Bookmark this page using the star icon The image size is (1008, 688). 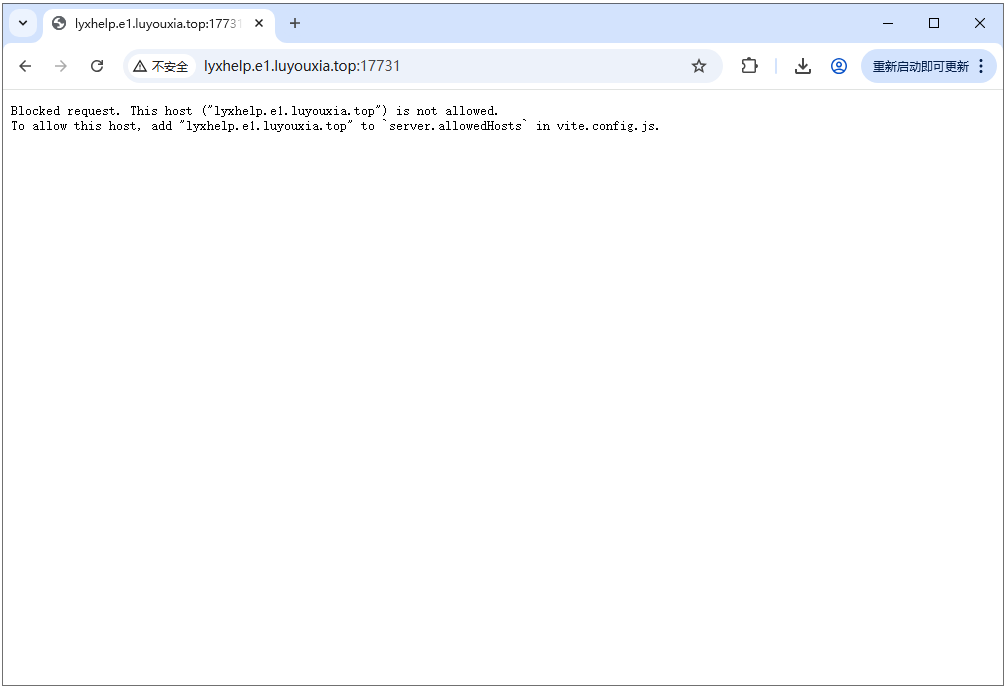tap(699, 66)
